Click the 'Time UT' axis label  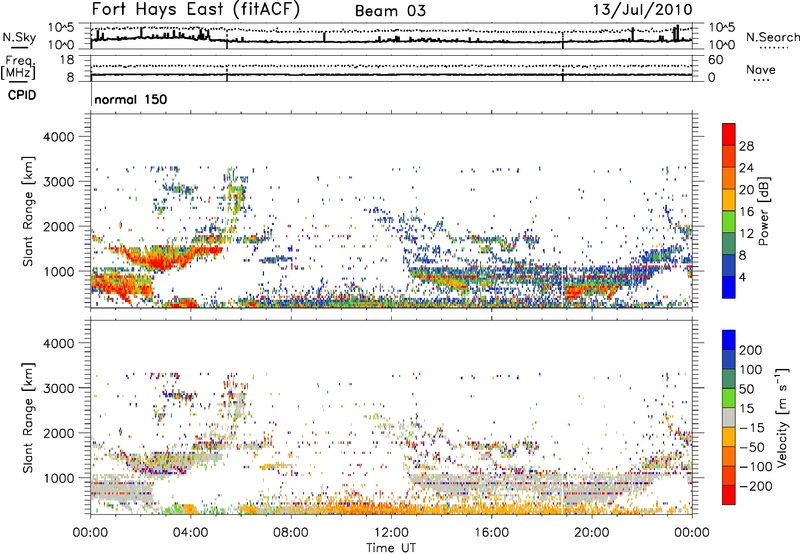391,548
